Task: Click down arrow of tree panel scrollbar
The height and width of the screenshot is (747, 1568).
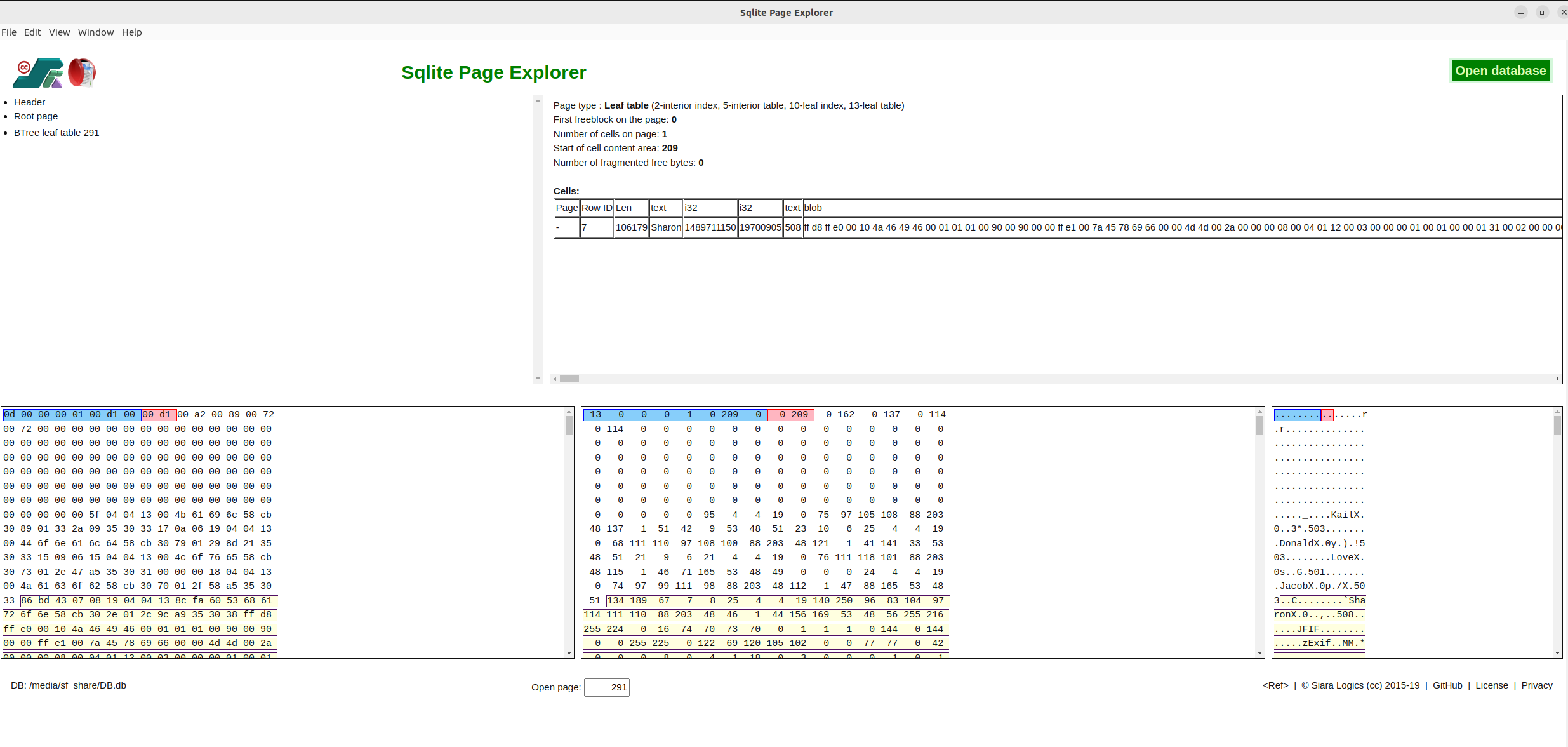Action: tap(538, 379)
